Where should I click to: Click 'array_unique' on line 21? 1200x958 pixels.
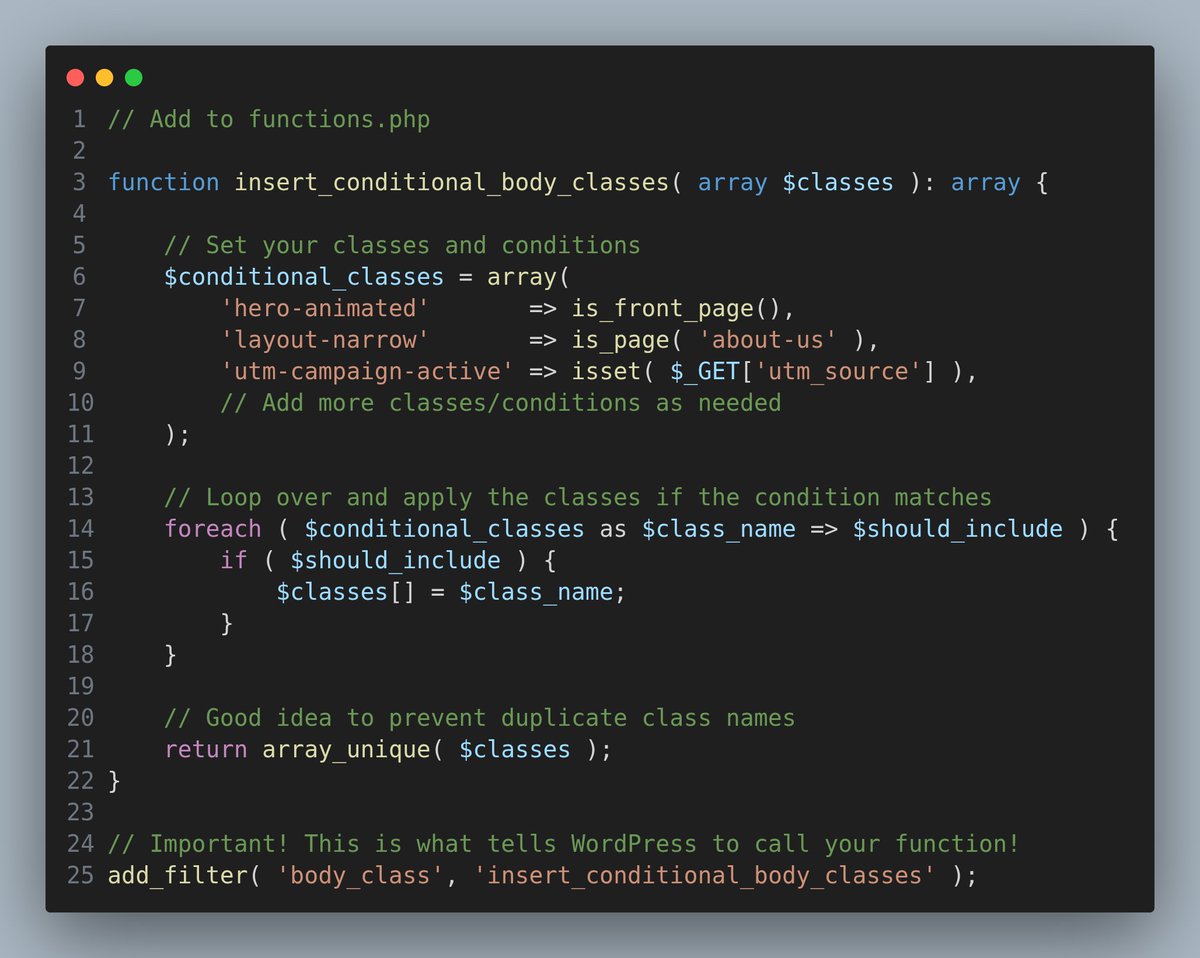pos(346,750)
